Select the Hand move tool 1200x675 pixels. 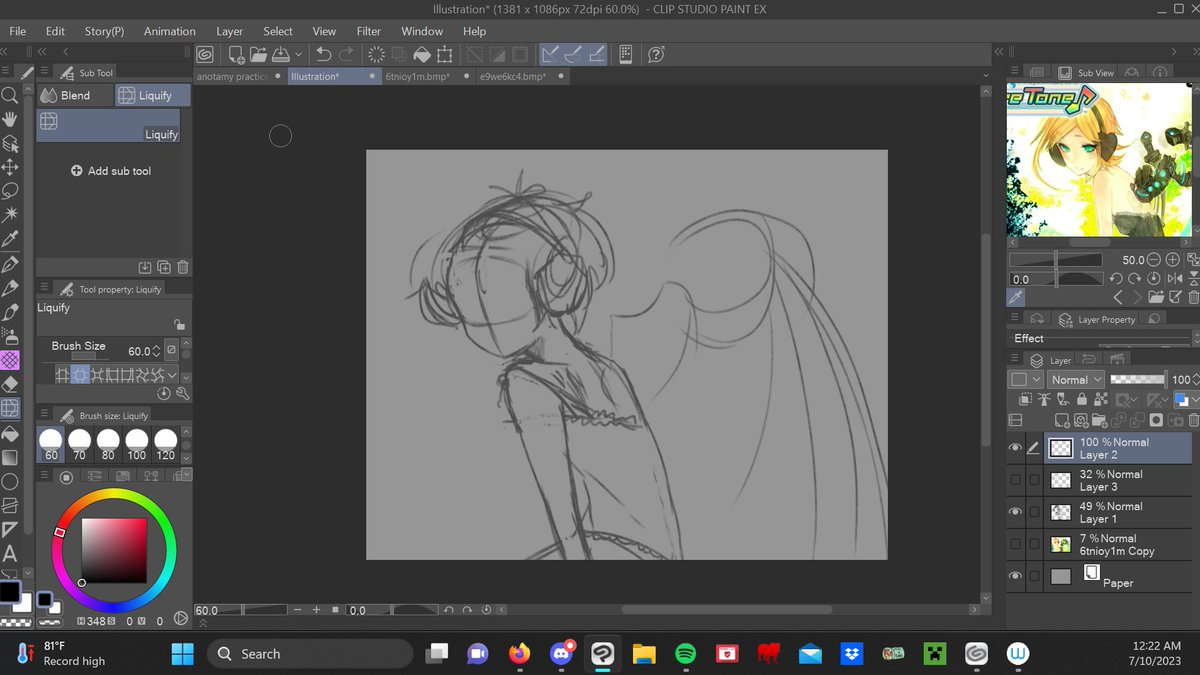coord(10,119)
